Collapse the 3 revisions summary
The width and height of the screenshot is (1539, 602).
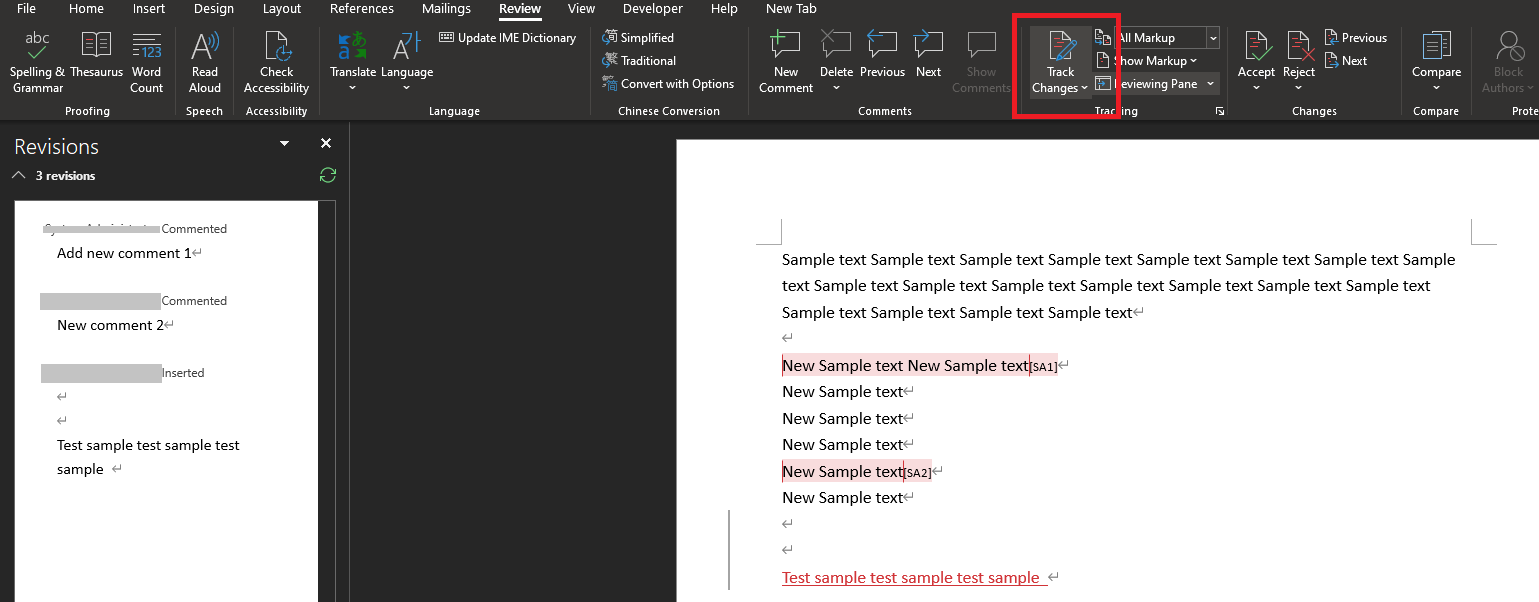[18, 175]
